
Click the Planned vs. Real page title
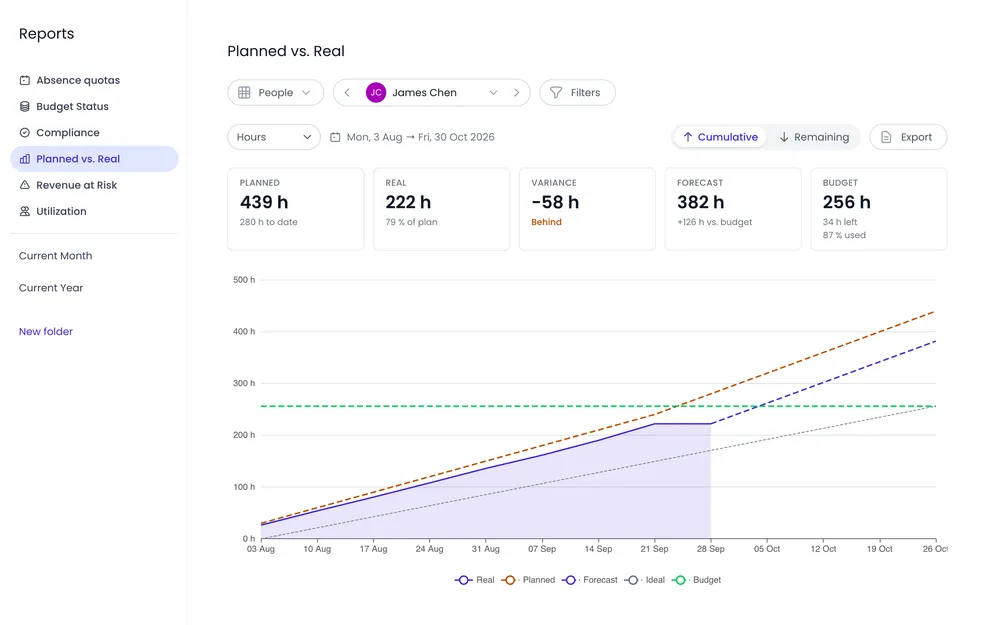[286, 51]
